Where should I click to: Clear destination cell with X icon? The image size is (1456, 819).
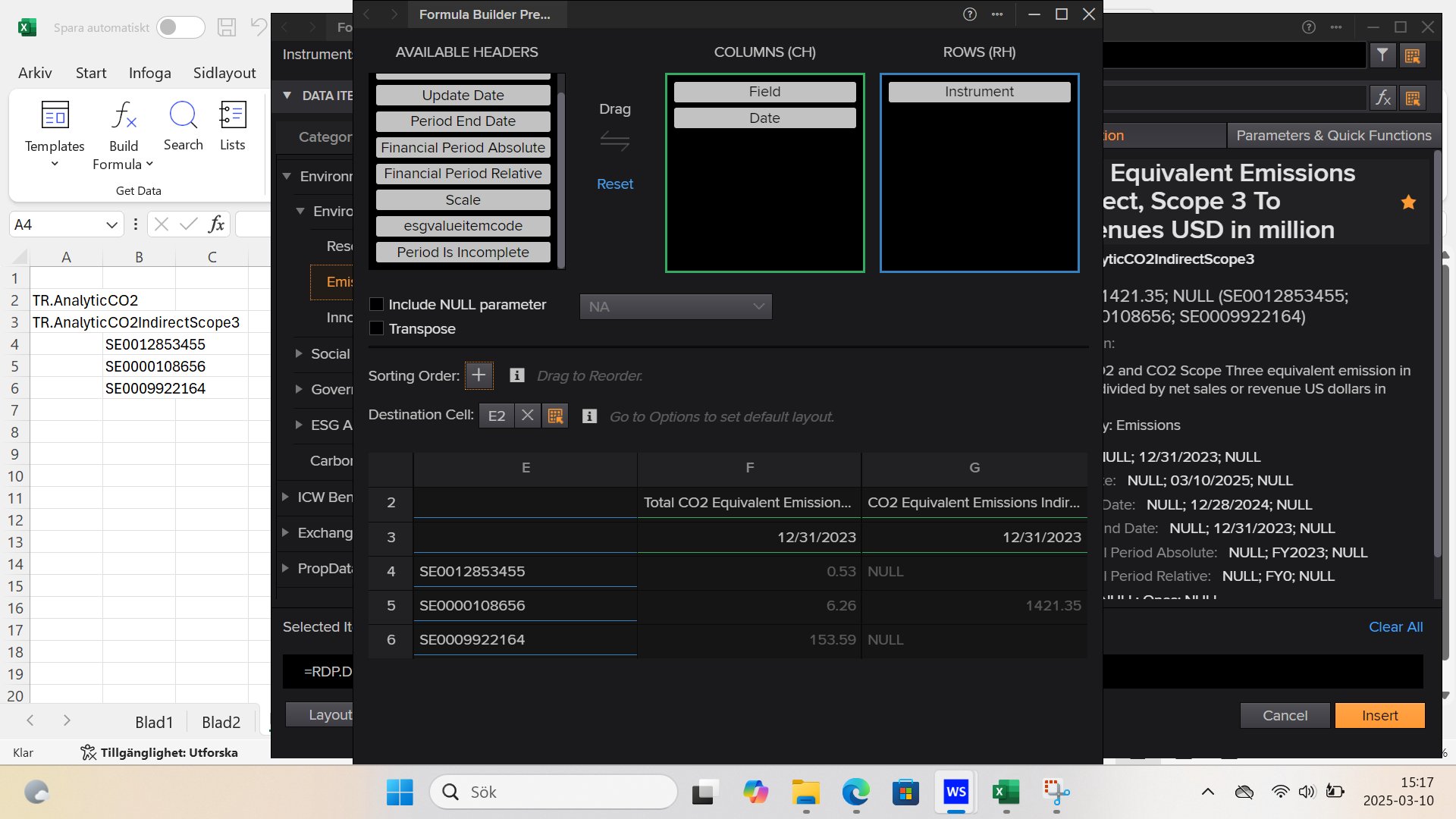click(x=528, y=416)
